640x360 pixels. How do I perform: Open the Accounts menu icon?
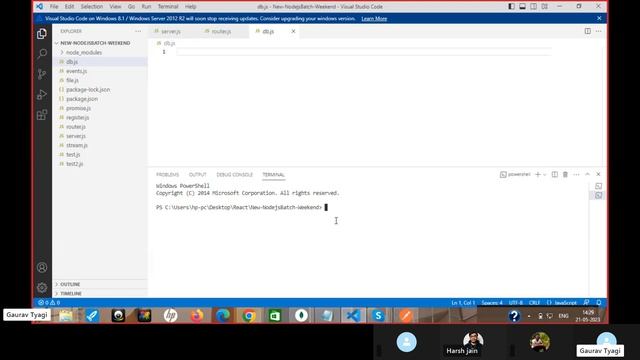42,267
